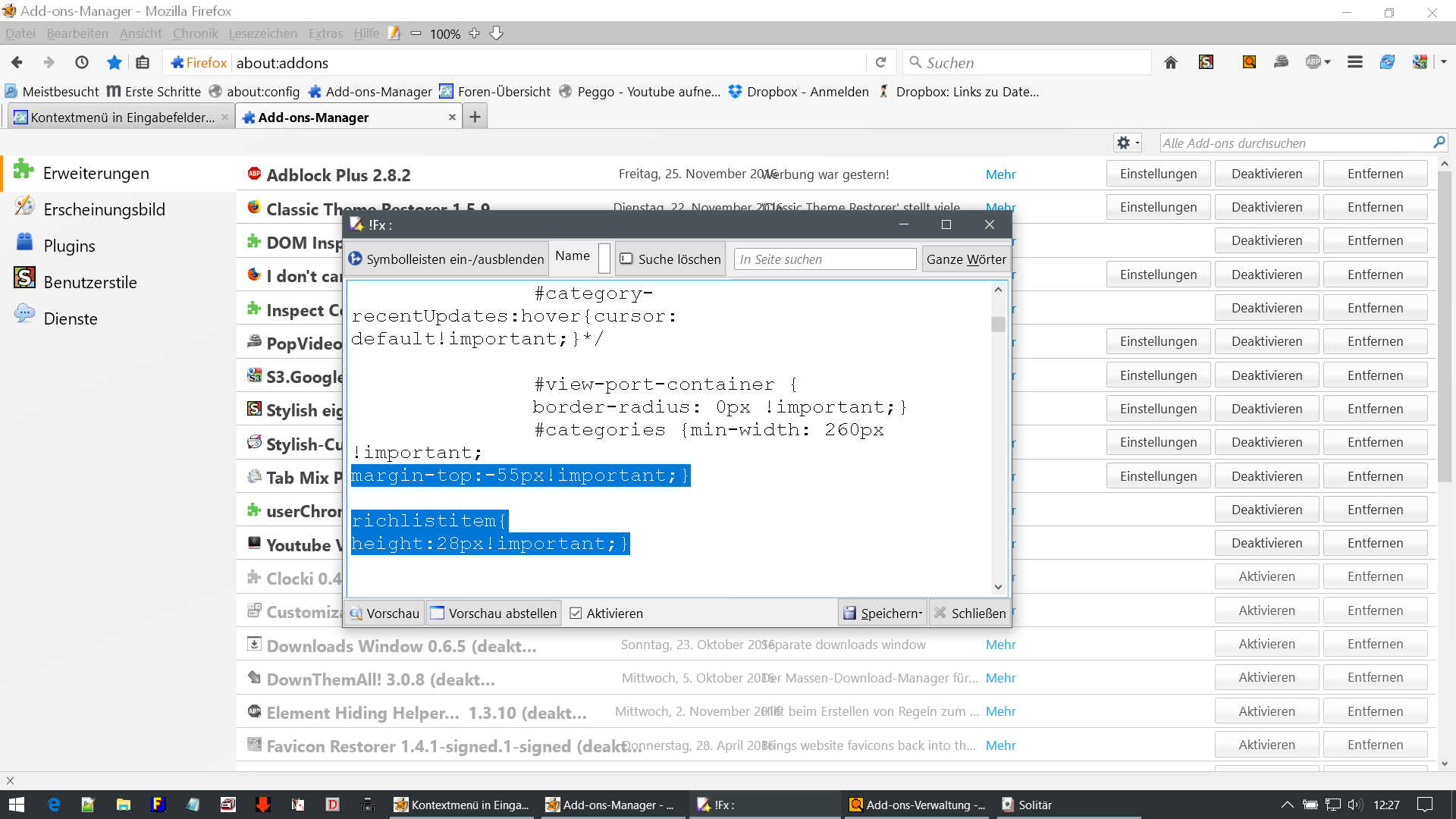Click the In Seite suchen field
Viewport: 1456px width, 819px height.
click(825, 259)
